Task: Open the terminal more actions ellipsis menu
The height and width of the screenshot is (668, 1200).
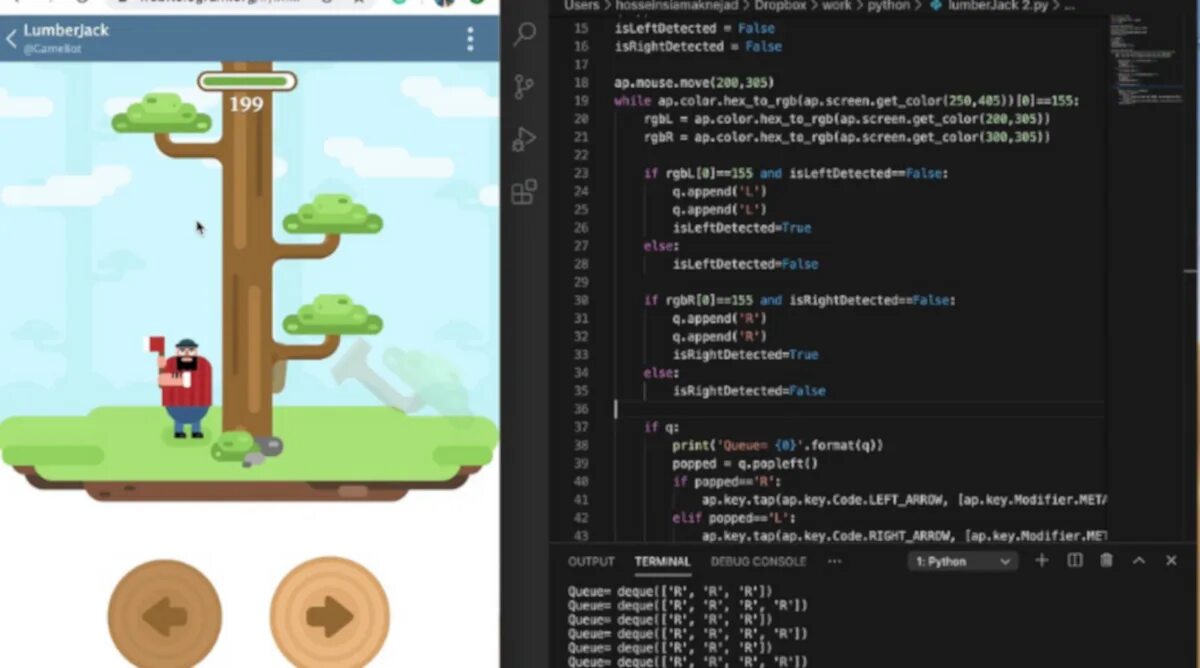Action: click(835, 560)
